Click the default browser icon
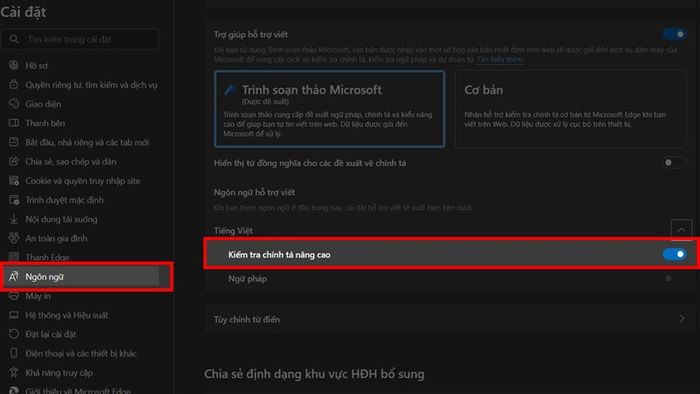Screen dimensions: 700x394 point(14,199)
